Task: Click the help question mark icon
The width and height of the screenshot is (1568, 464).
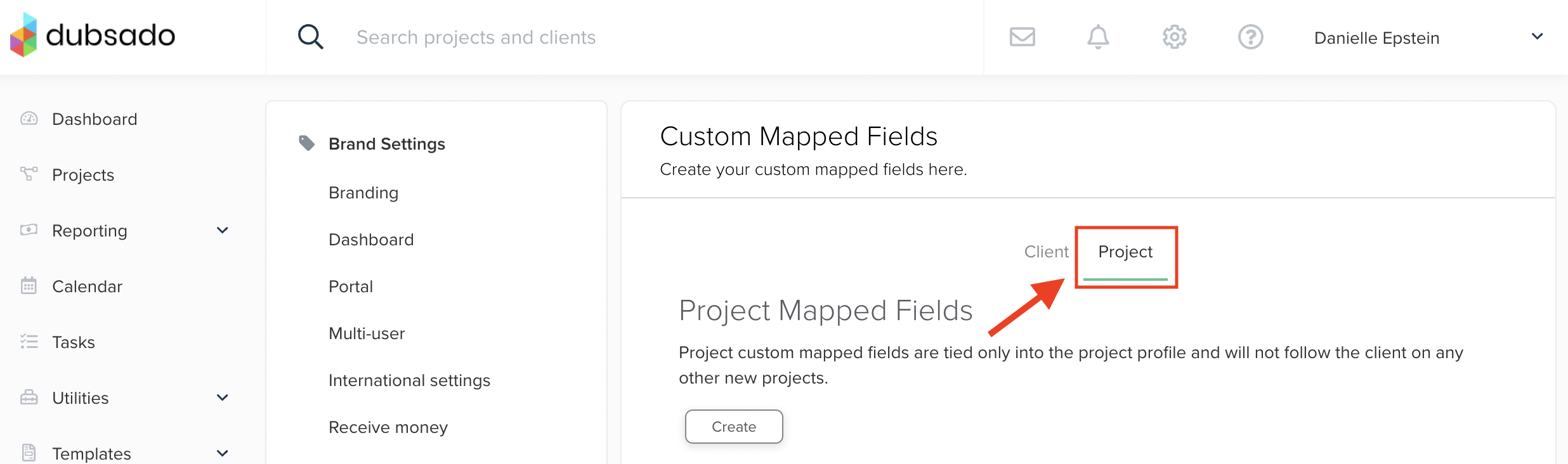Action: 1250,37
